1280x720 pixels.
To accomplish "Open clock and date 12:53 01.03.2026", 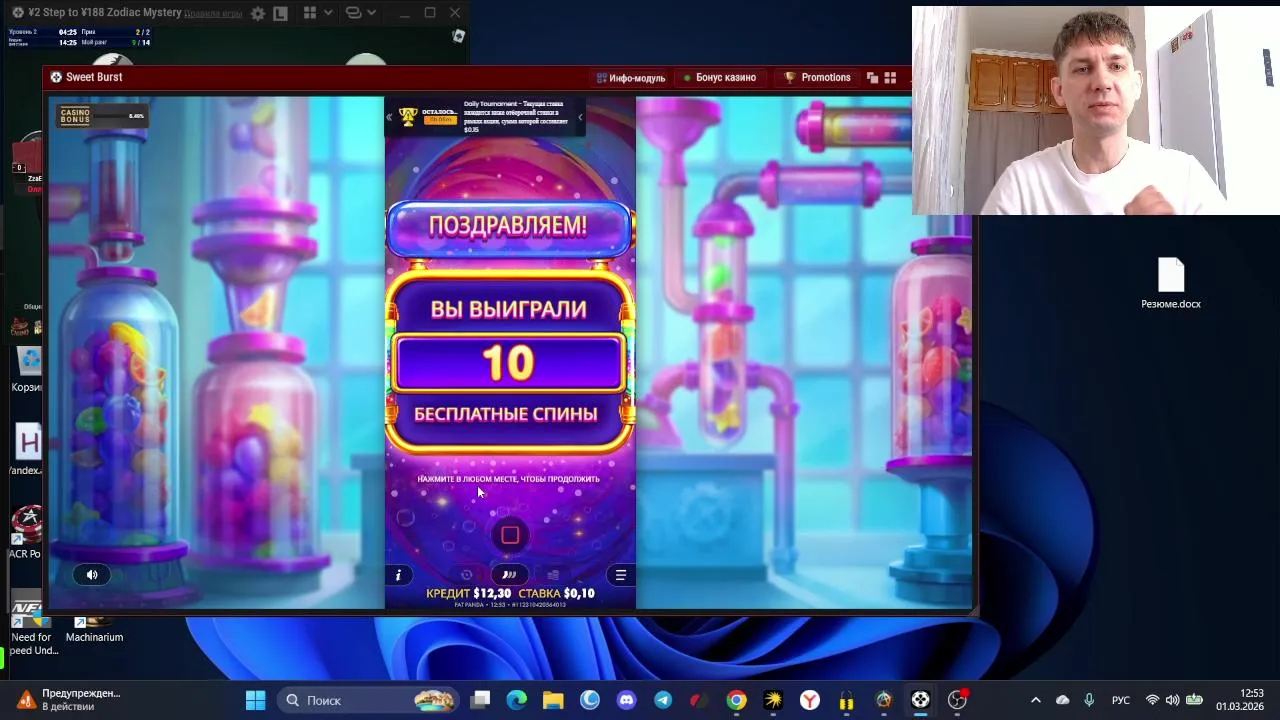I will [1240, 700].
